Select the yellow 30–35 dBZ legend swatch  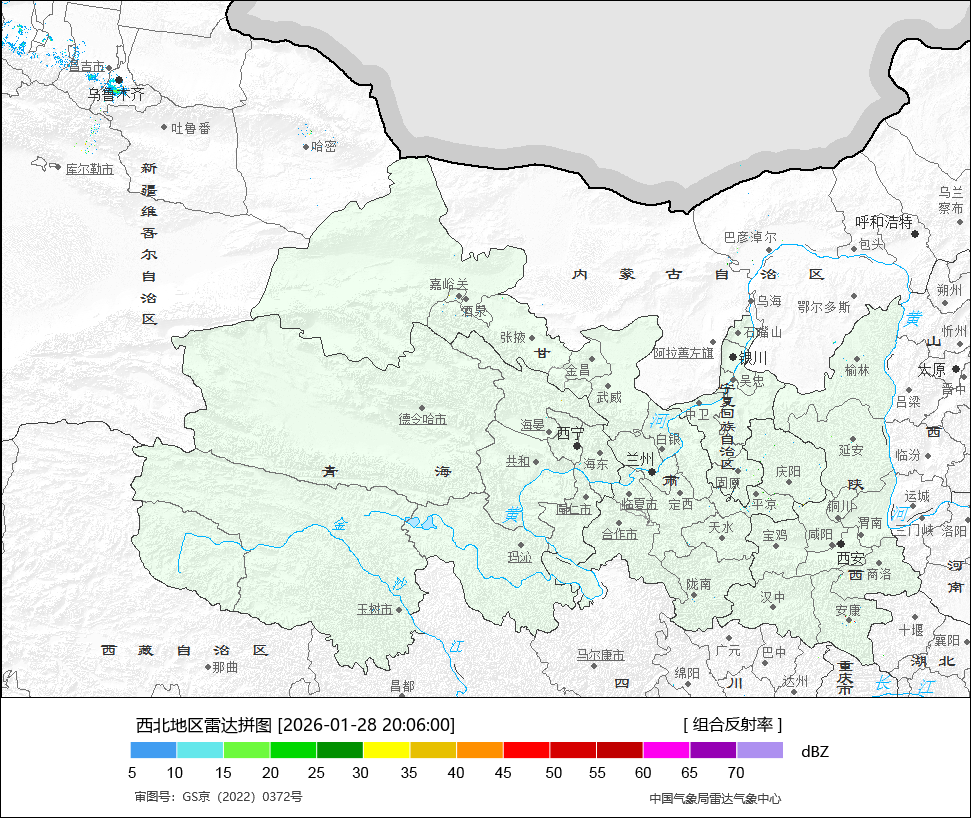click(x=386, y=751)
